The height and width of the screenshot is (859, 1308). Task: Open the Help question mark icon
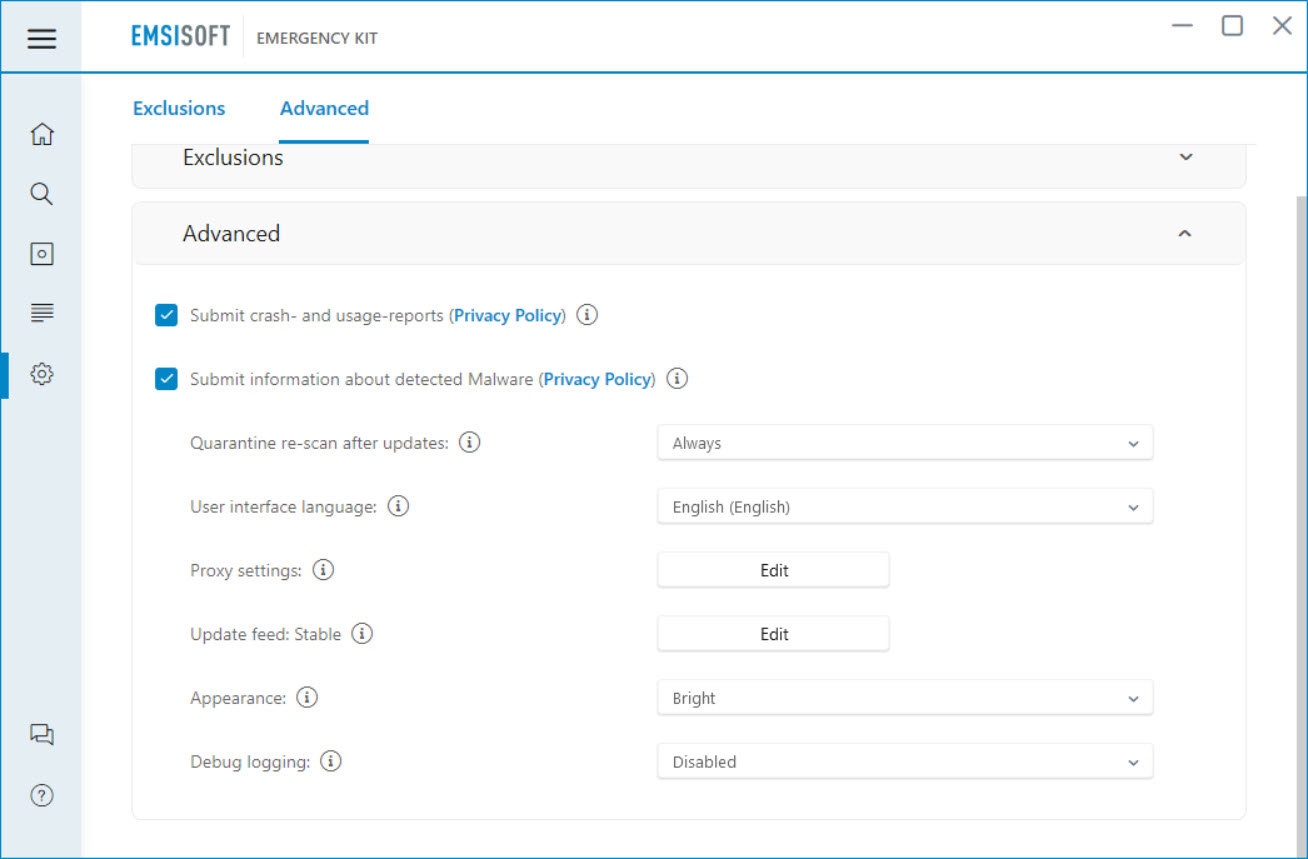[x=41, y=796]
